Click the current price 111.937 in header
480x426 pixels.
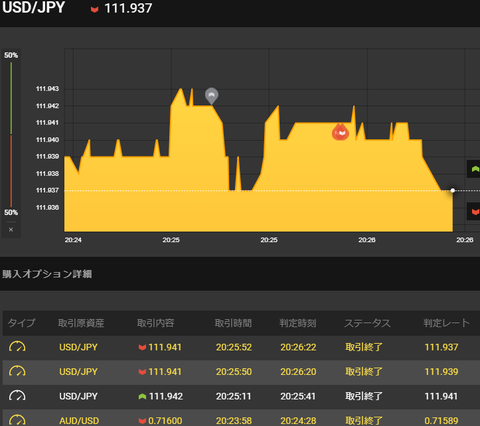128,8
